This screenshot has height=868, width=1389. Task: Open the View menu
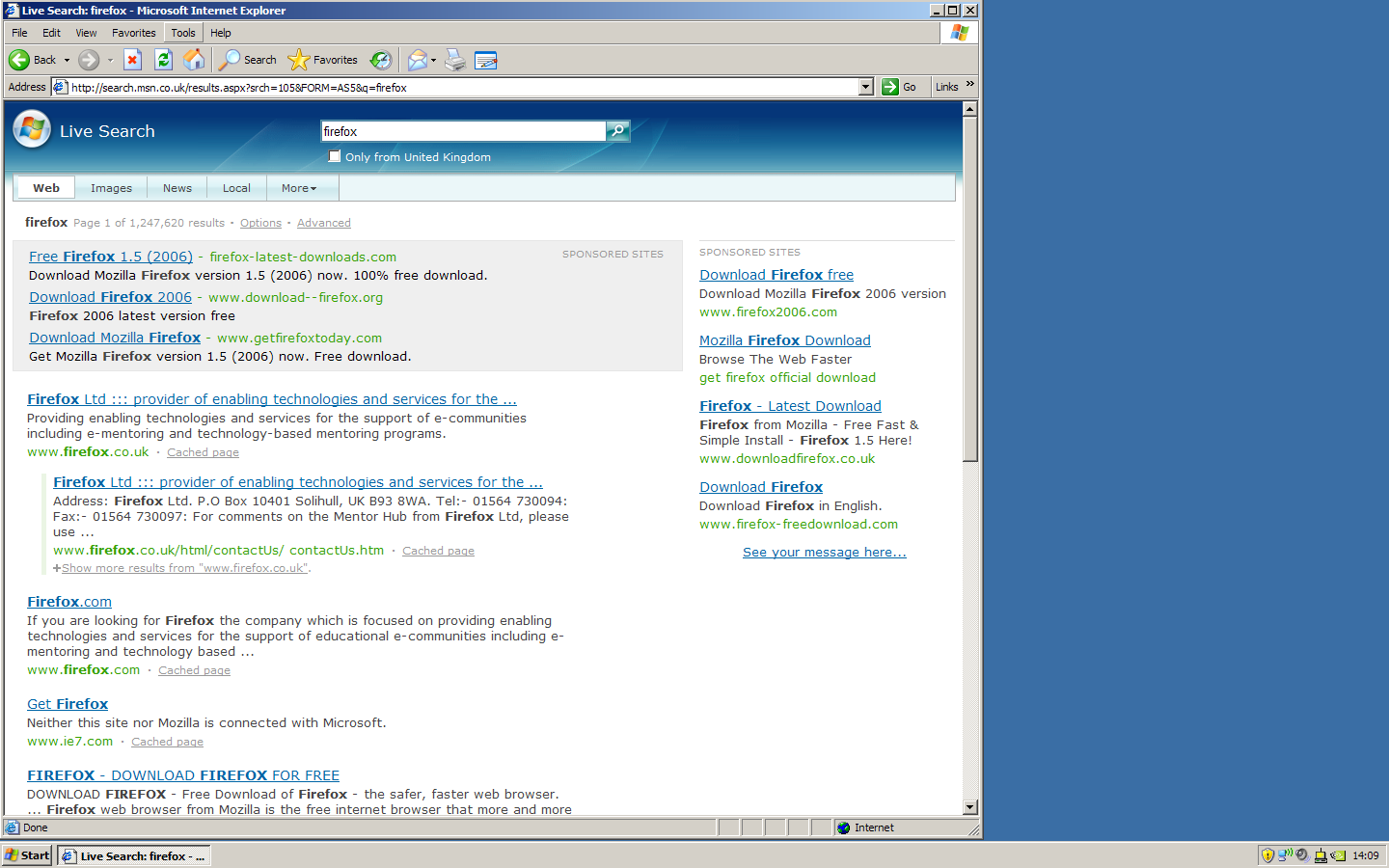pyautogui.click(x=86, y=33)
